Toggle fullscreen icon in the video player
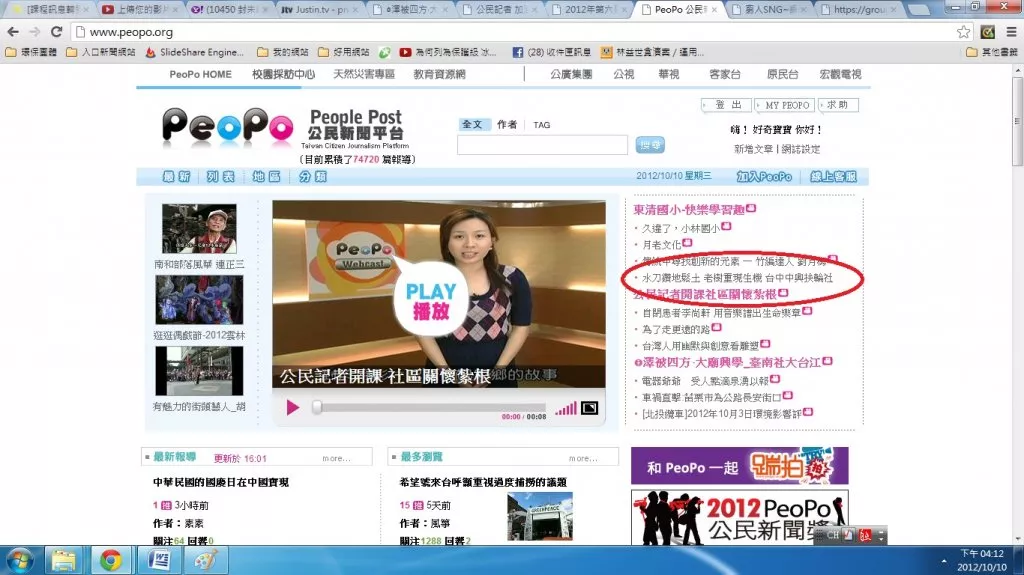This screenshot has height=575, width=1024. [x=589, y=408]
